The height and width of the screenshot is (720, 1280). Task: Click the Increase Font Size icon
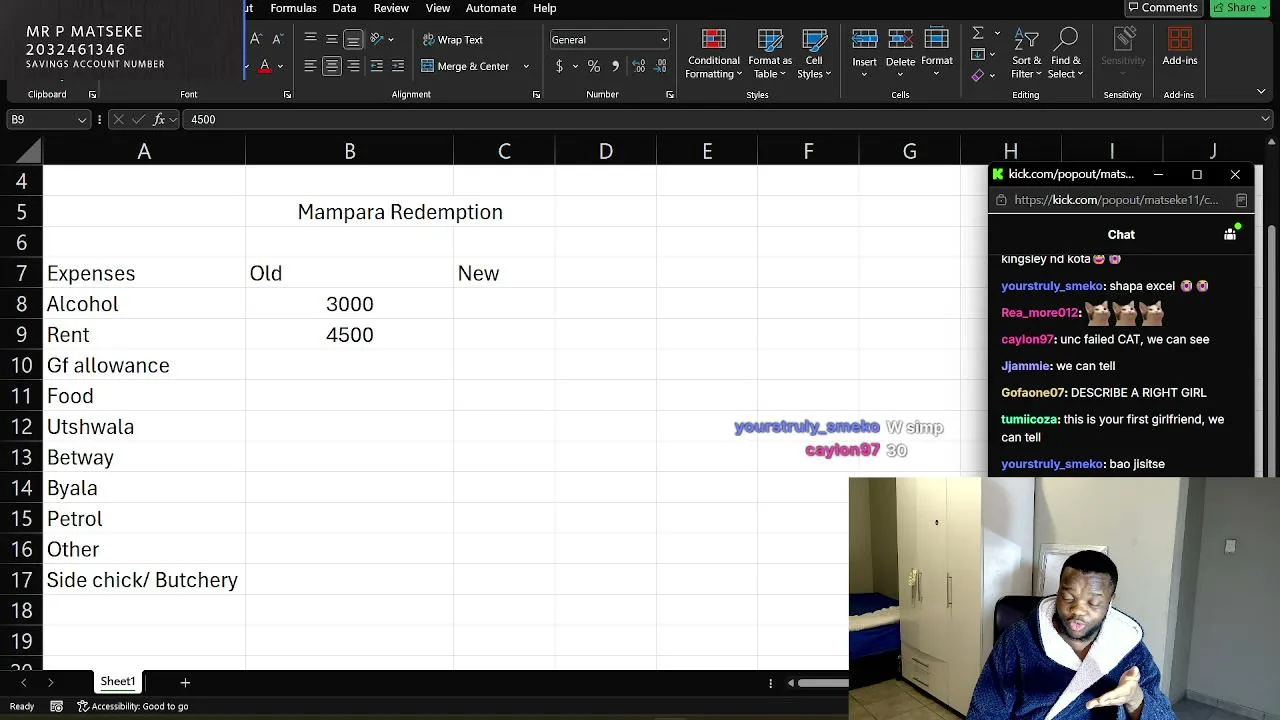click(256, 39)
